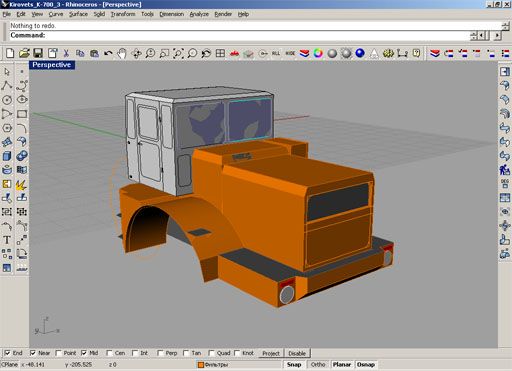Viewport: 512px width, 371px height.
Task: Enable the Perp osnap checkbox
Action: [160, 353]
